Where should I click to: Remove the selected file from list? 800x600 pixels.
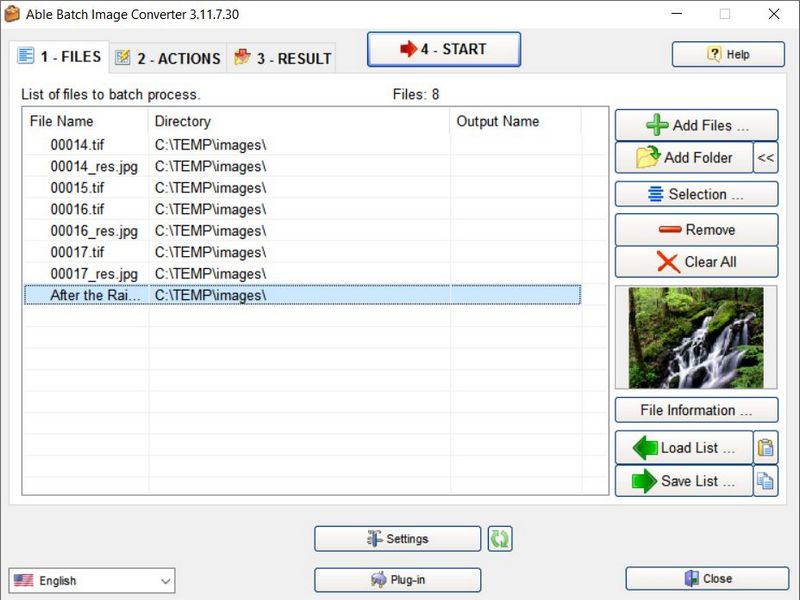point(696,230)
